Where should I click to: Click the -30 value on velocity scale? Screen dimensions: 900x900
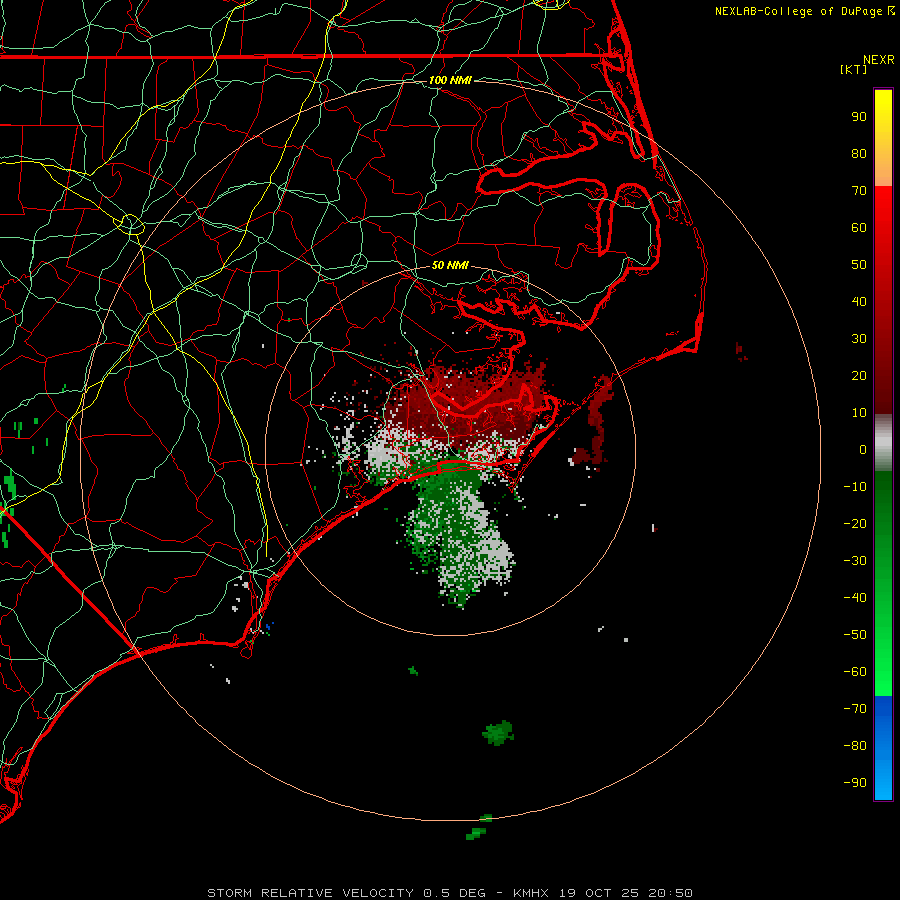[x=855, y=561]
